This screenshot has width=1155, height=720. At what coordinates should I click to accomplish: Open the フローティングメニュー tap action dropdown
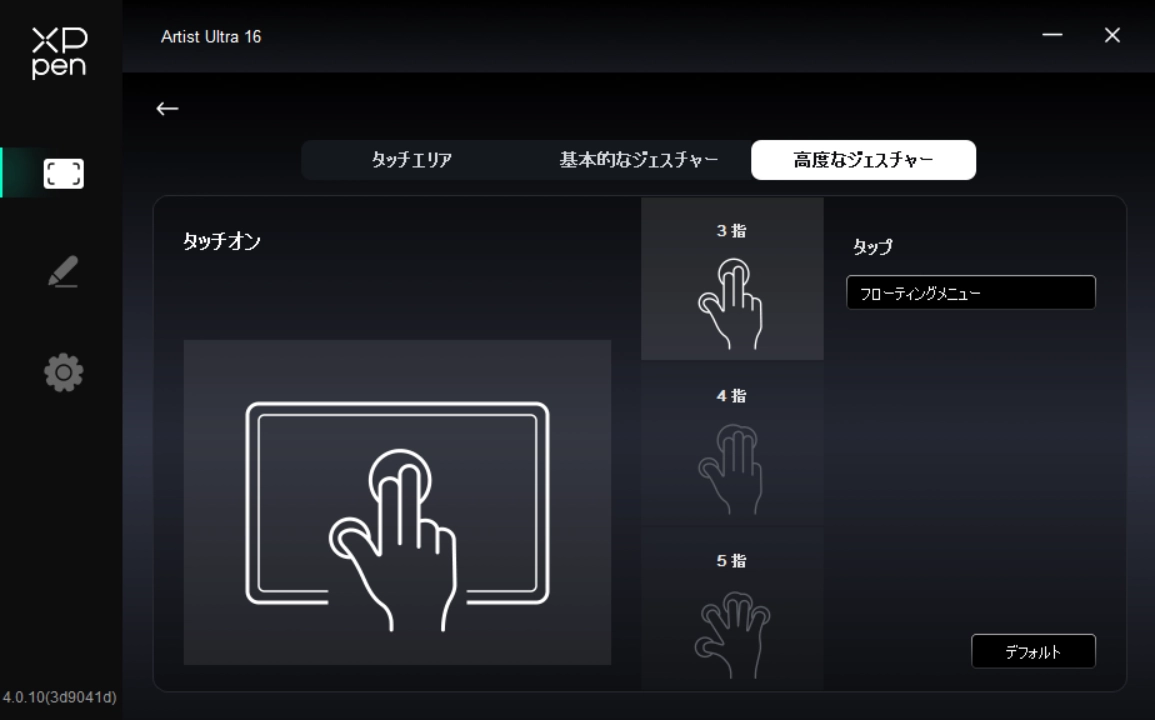970,293
